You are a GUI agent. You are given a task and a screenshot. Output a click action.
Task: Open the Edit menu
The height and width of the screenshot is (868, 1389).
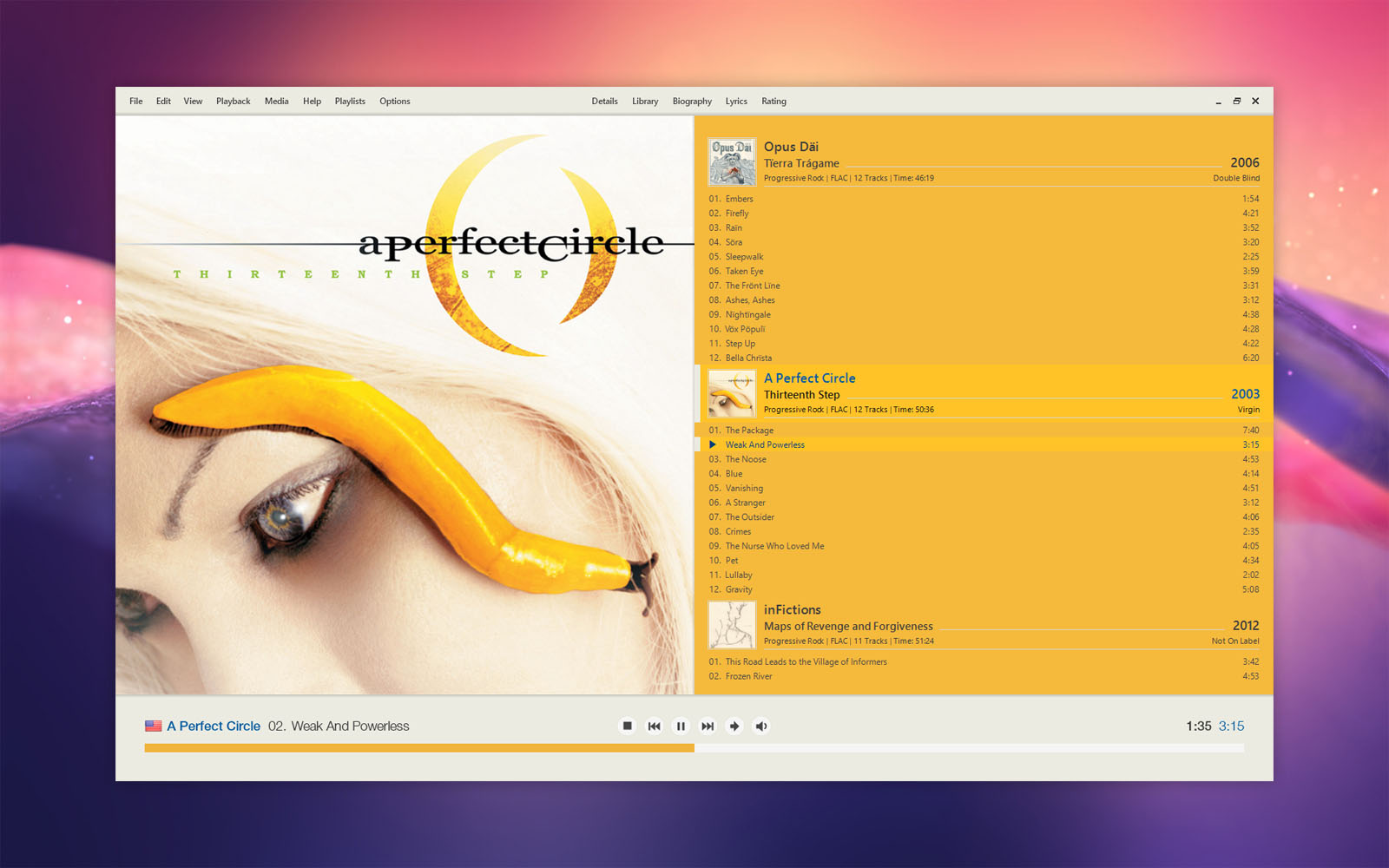[x=163, y=101]
